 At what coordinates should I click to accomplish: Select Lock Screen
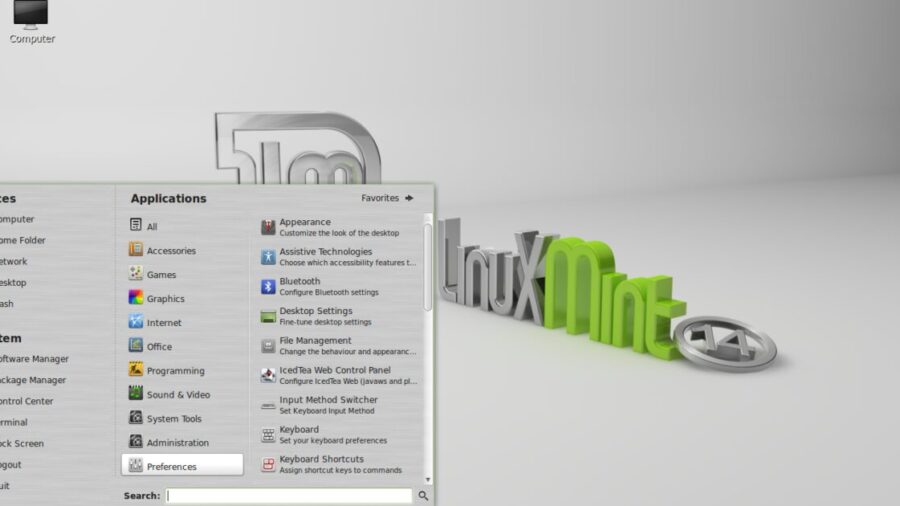click(22, 444)
